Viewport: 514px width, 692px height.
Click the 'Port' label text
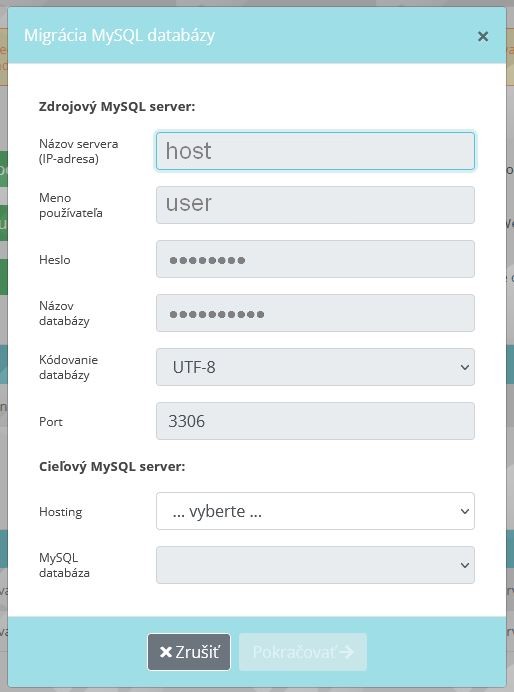tap(51, 421)
